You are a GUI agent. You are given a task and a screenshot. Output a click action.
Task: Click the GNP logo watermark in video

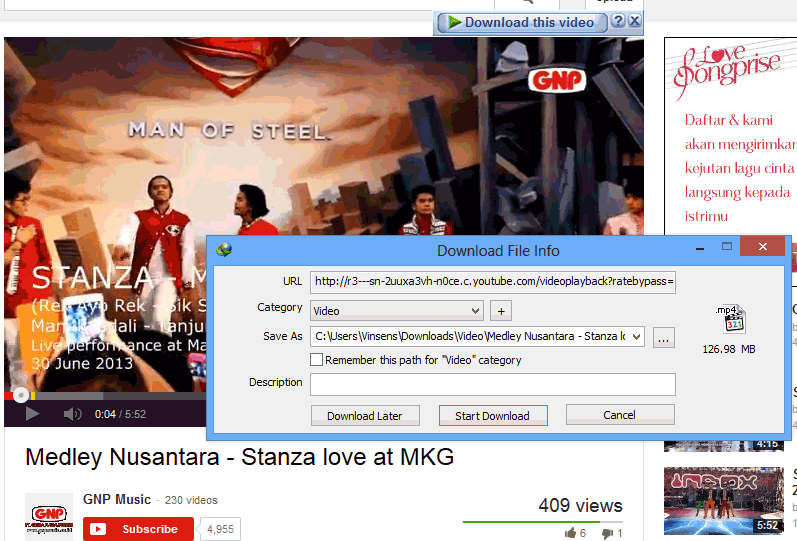click(557, 80)
